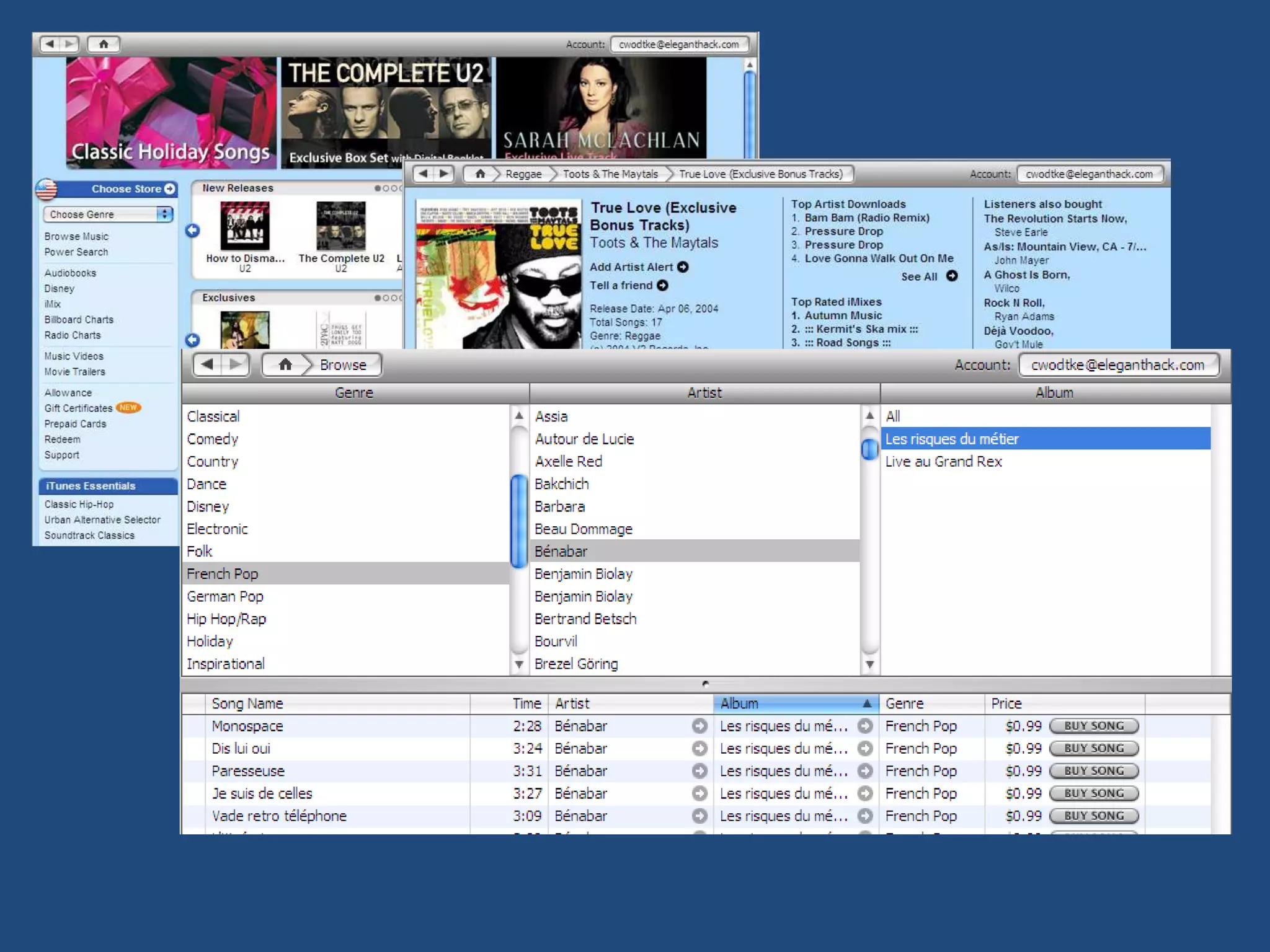Click the Genre list scrollbar thumb
This screenshot has height=952, width=1270.
[x=518, y=521]
